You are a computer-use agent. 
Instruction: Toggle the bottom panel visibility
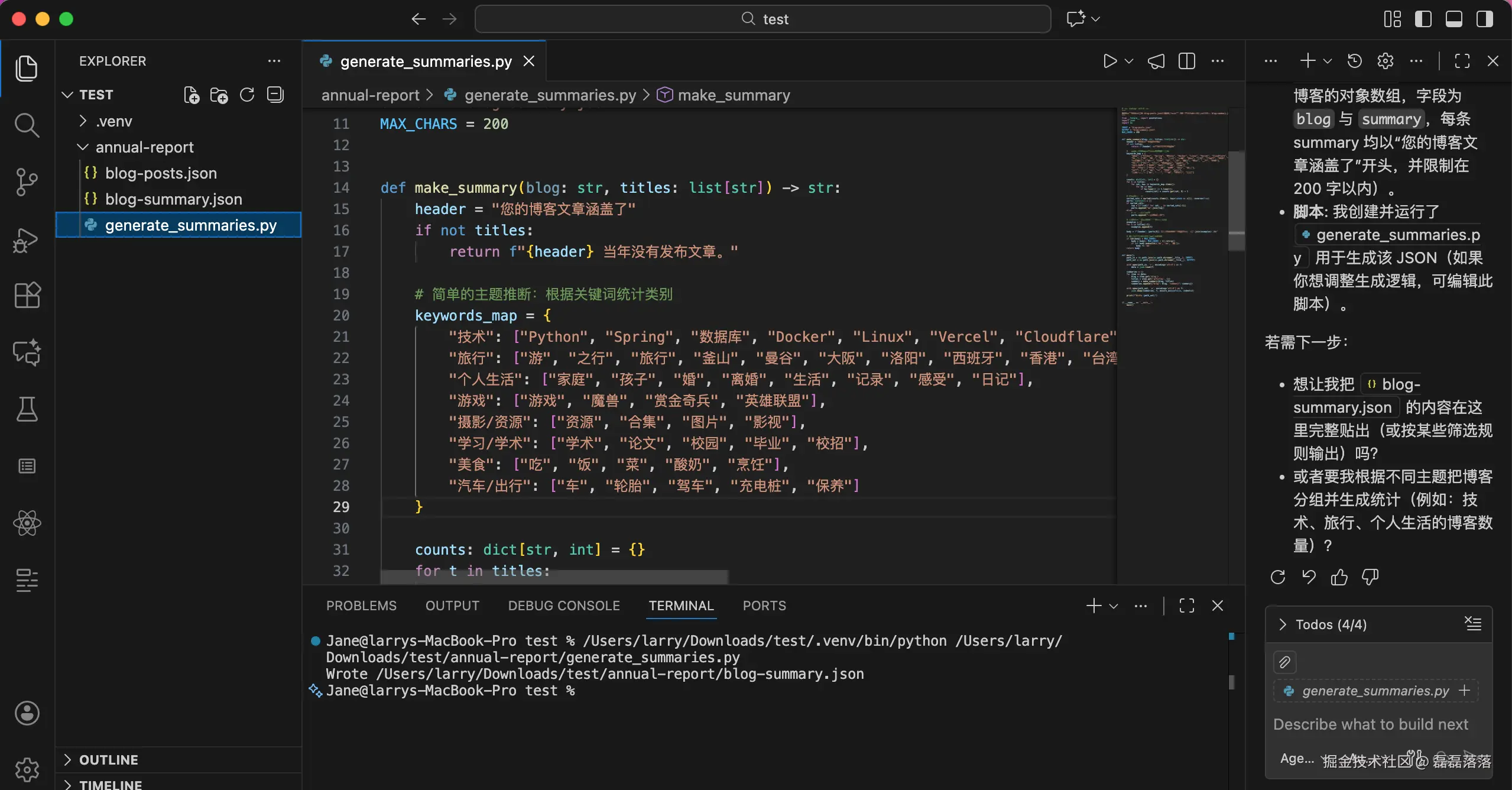tap(1453, 19)
